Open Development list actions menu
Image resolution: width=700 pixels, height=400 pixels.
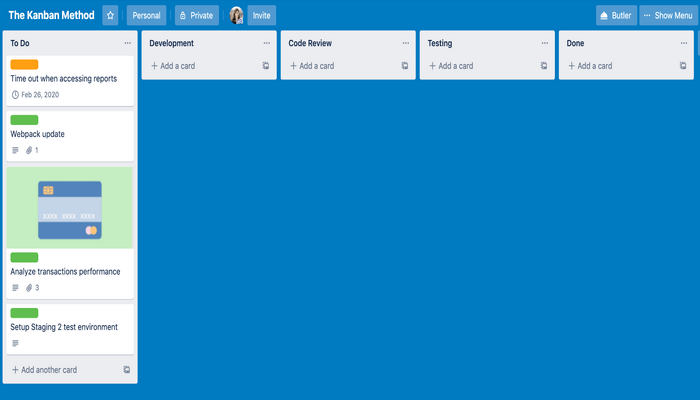(x=266, y=44)
